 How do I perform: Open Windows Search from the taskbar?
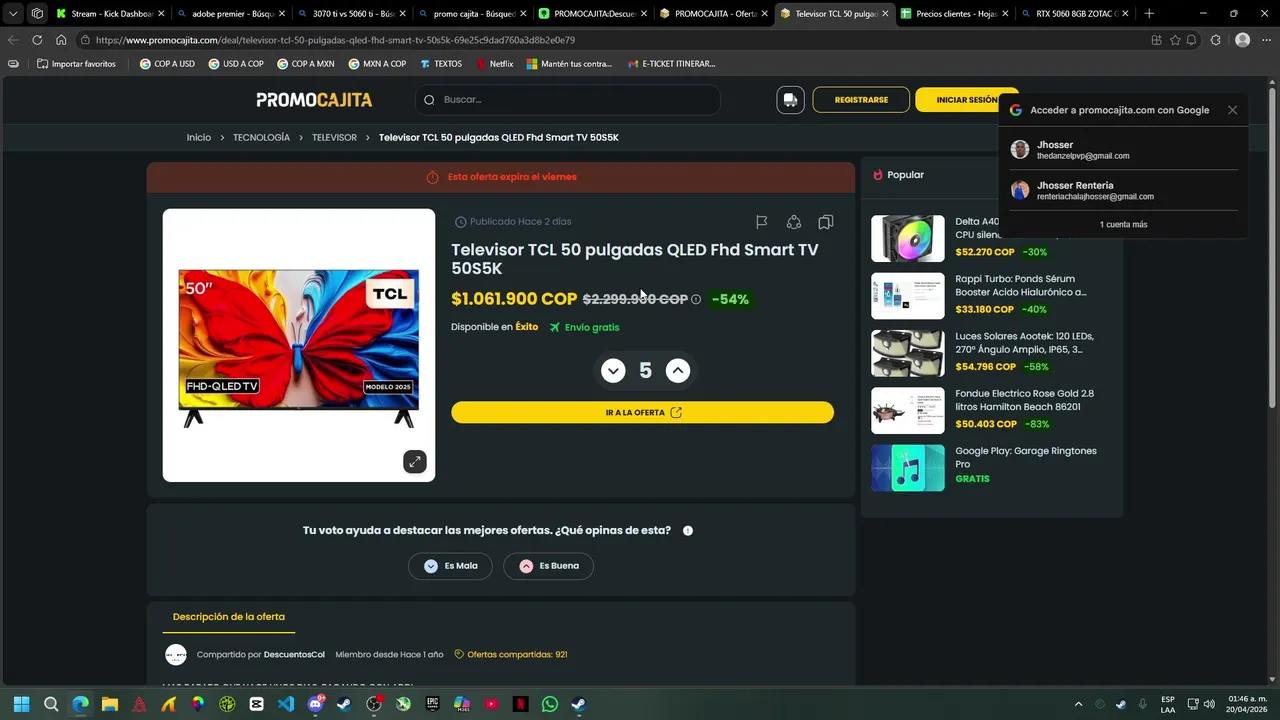(51, 704)
